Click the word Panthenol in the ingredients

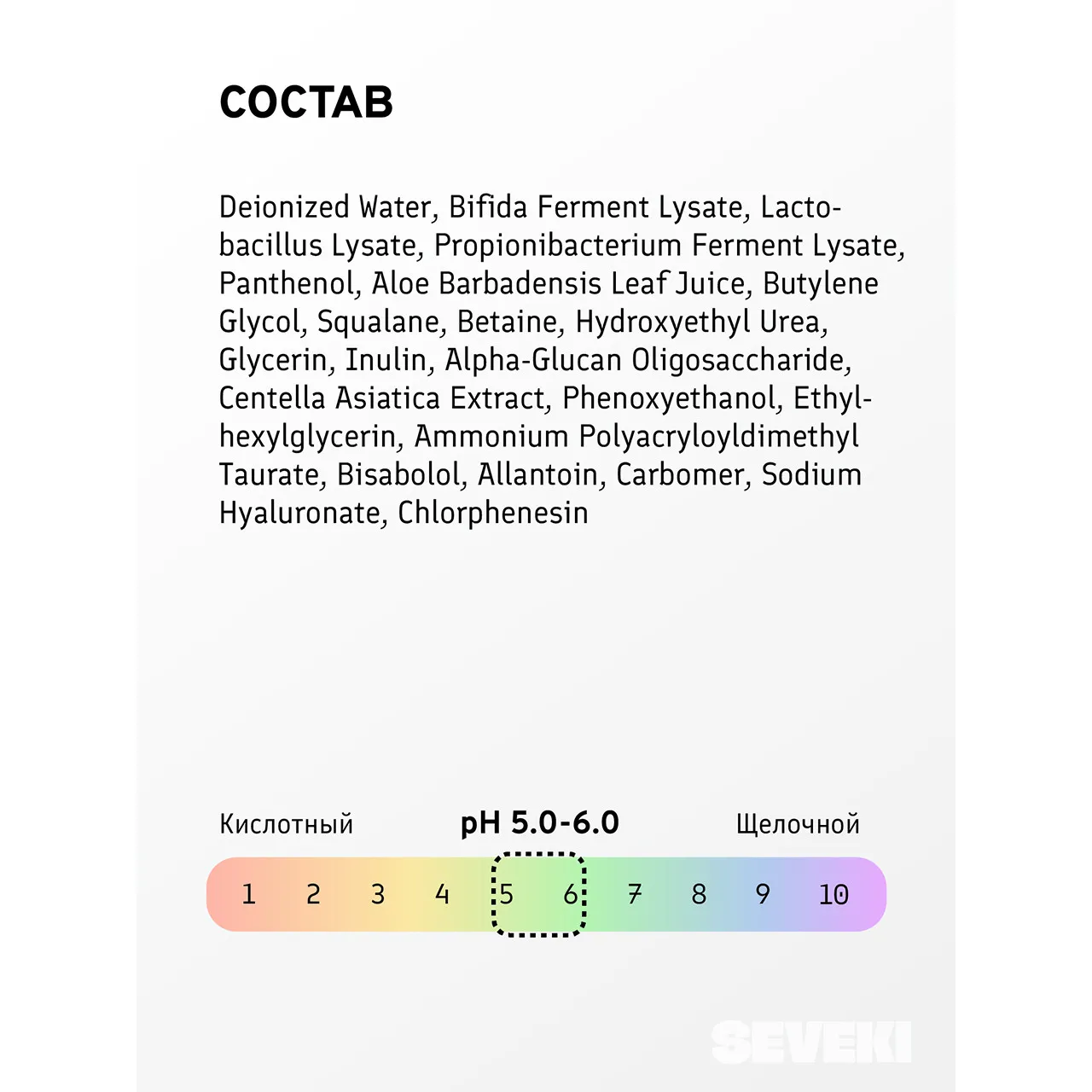tap(287, 283)
